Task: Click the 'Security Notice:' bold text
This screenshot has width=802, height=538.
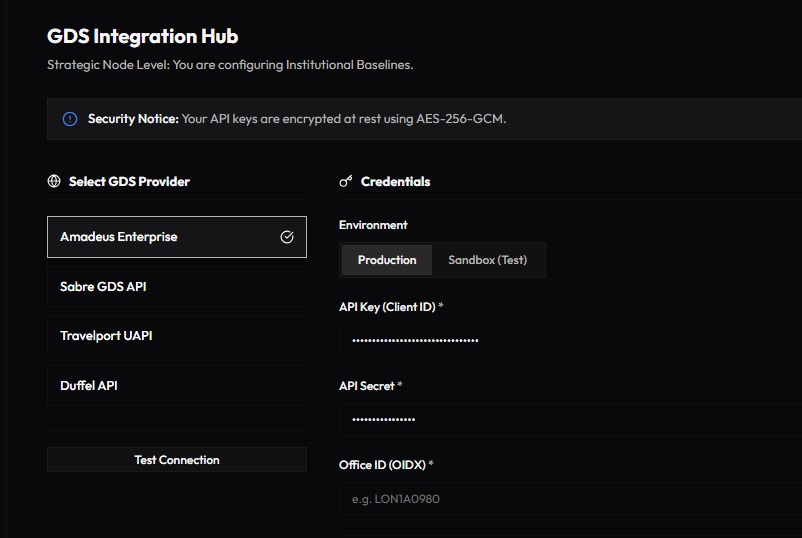Action: click(133, 119)
